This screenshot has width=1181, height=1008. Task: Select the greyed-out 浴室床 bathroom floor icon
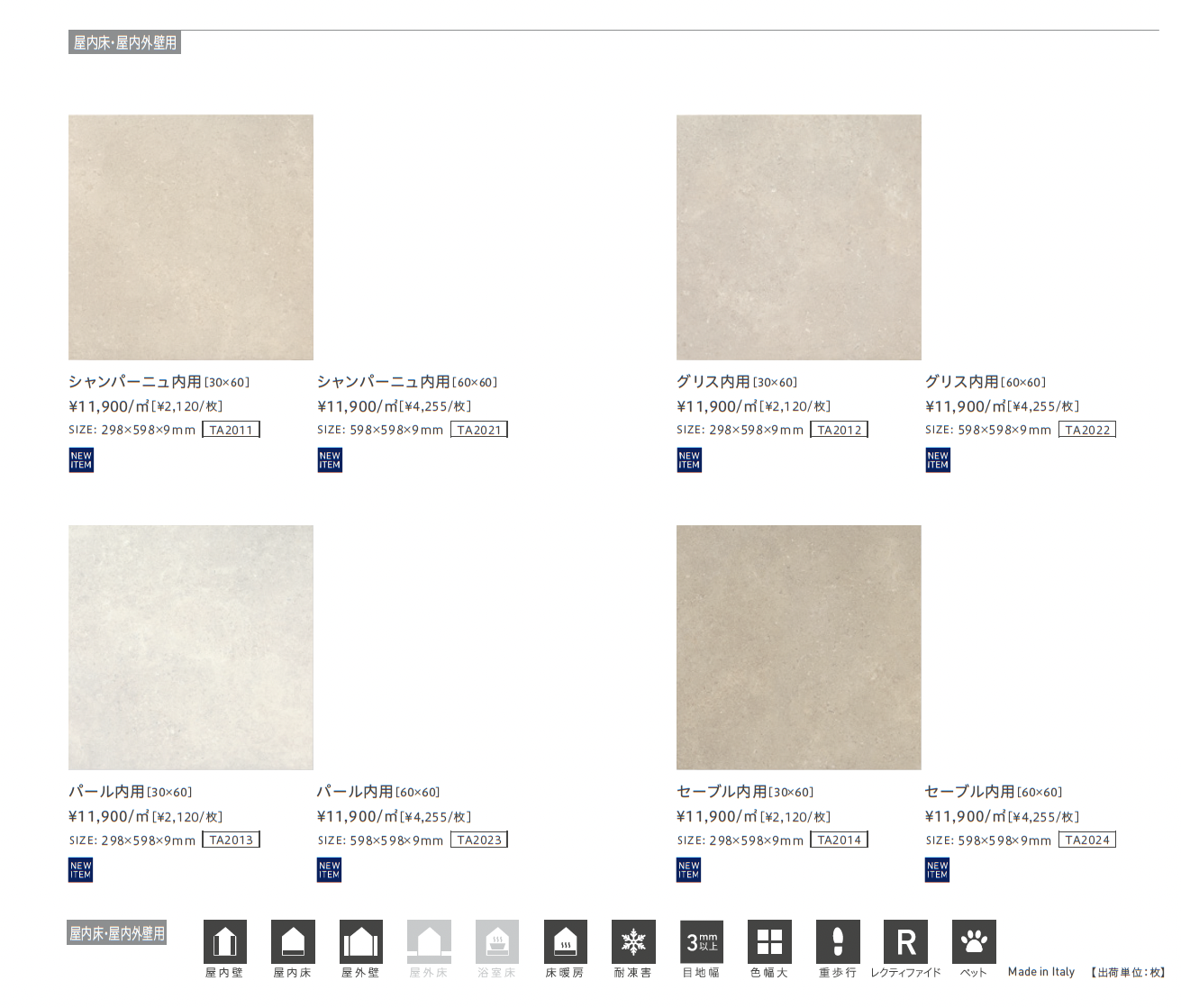496,941
